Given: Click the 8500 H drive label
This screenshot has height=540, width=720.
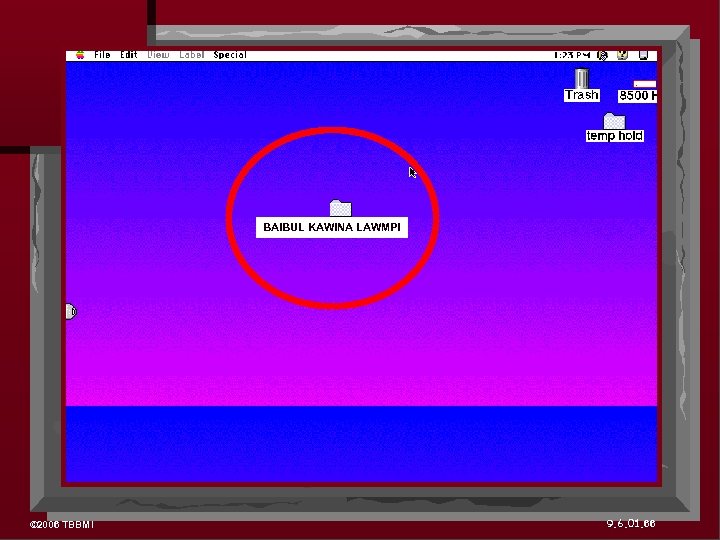Looking at the screenshot, I should pyautogui.click(x=637, y=96).
